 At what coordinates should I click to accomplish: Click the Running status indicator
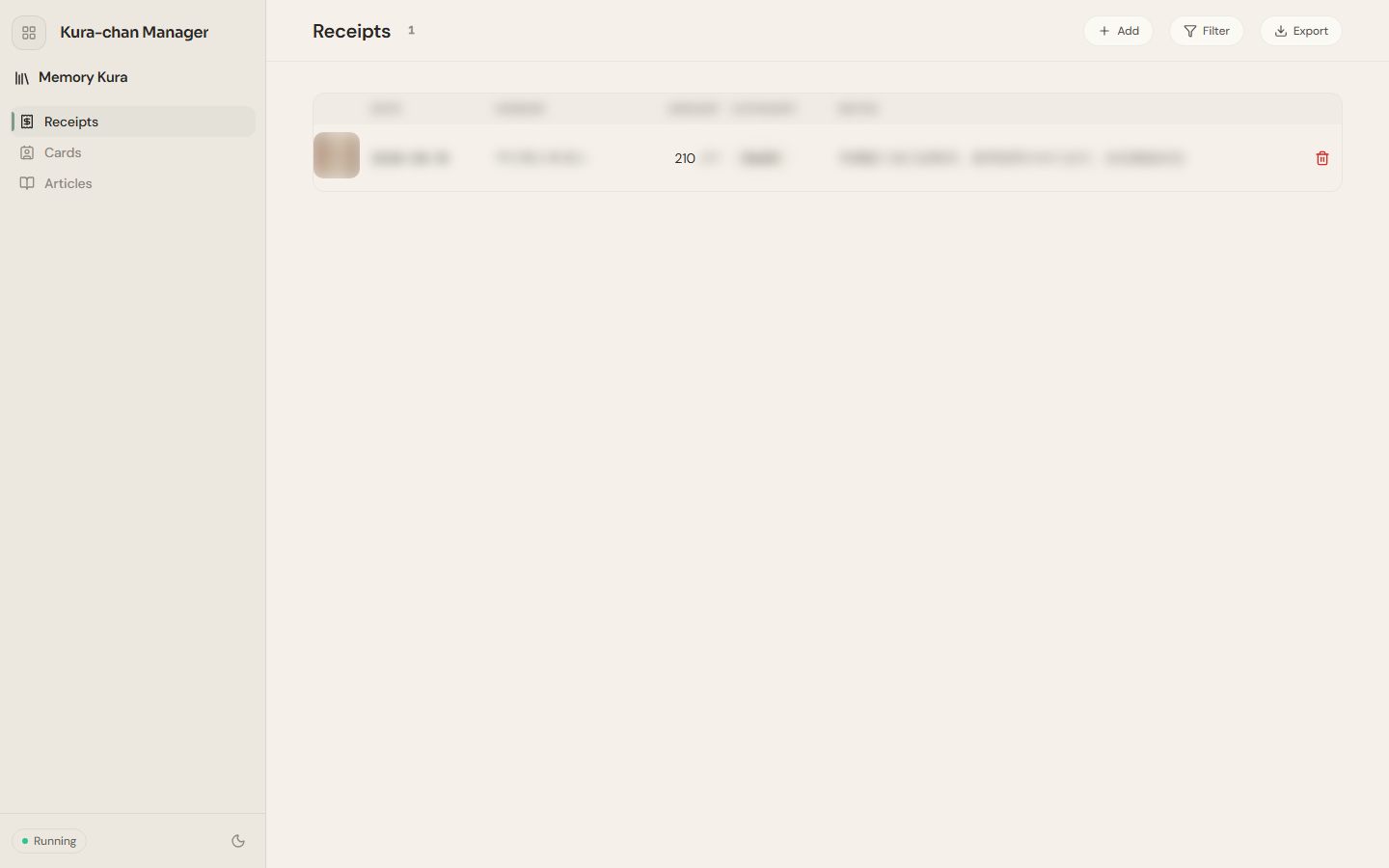coord(49,841)
